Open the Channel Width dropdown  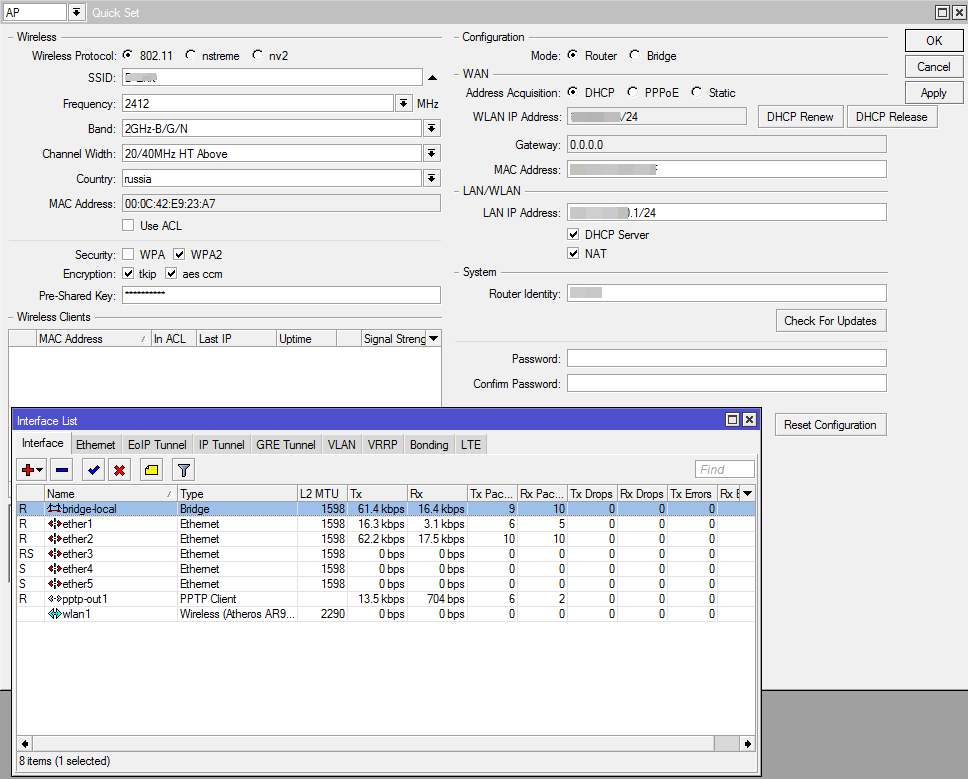pyautogui.click(x=432, y=153)
